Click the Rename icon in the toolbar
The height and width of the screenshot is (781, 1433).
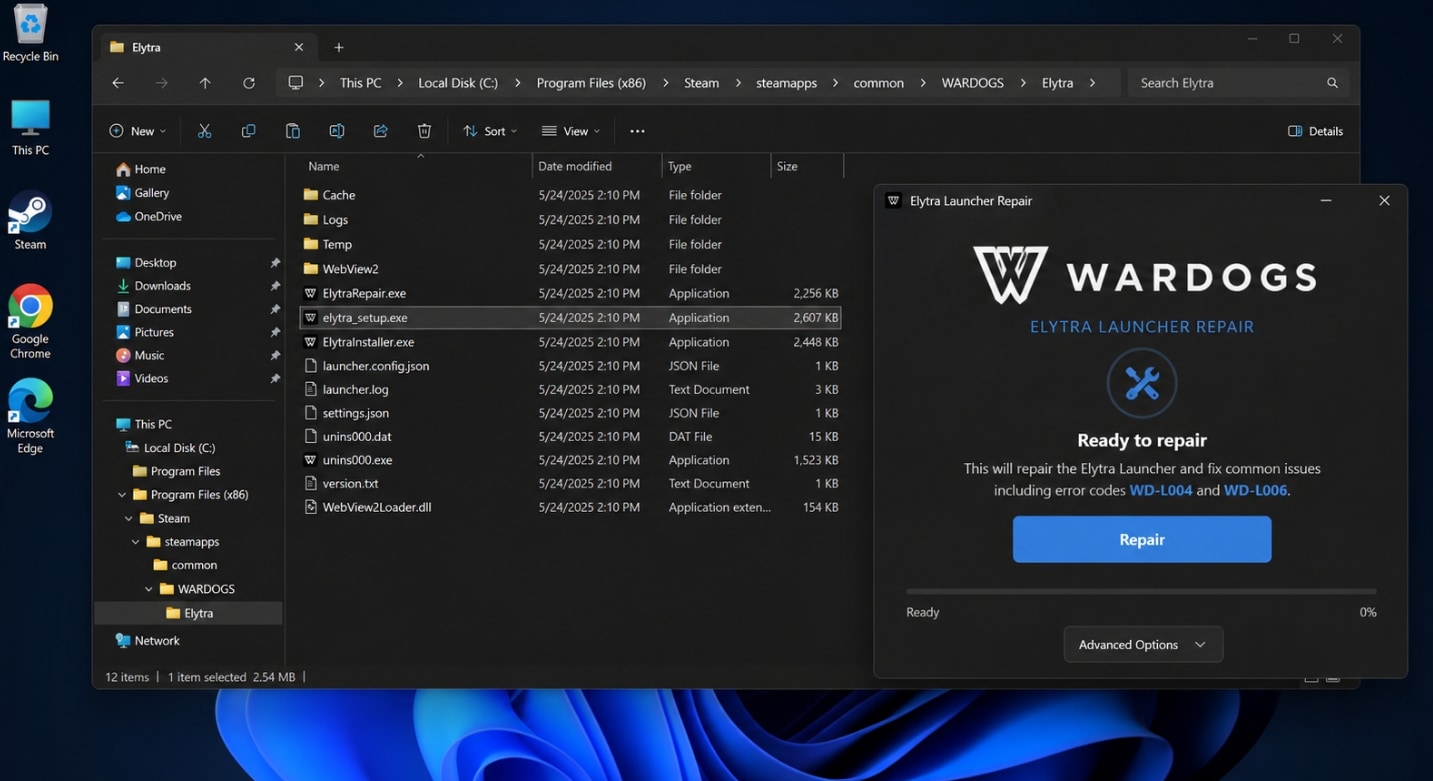337,131
